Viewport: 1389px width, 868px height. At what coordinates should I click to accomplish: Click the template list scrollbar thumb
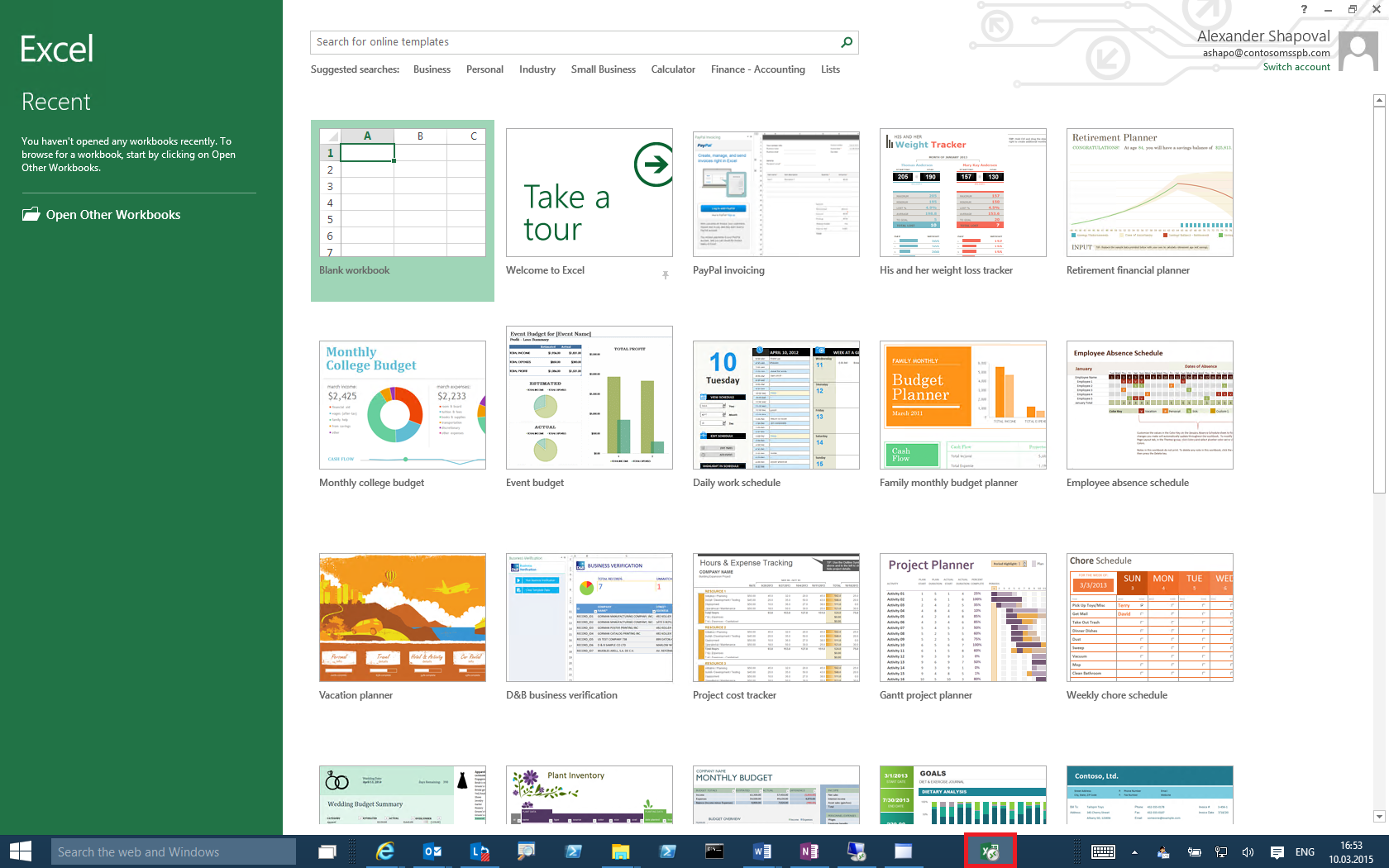click(1379, 300)
